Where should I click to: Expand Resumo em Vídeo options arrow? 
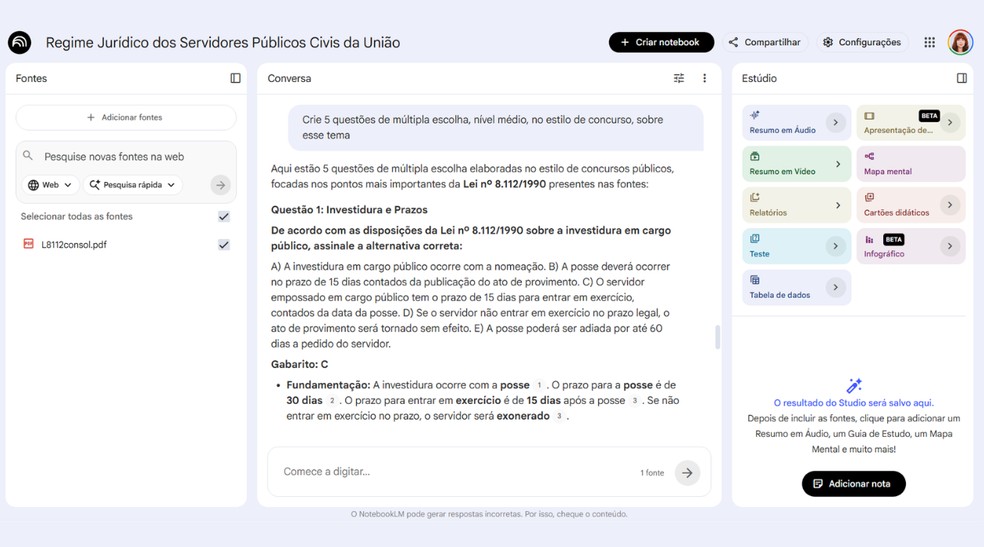tap(838, 164)
